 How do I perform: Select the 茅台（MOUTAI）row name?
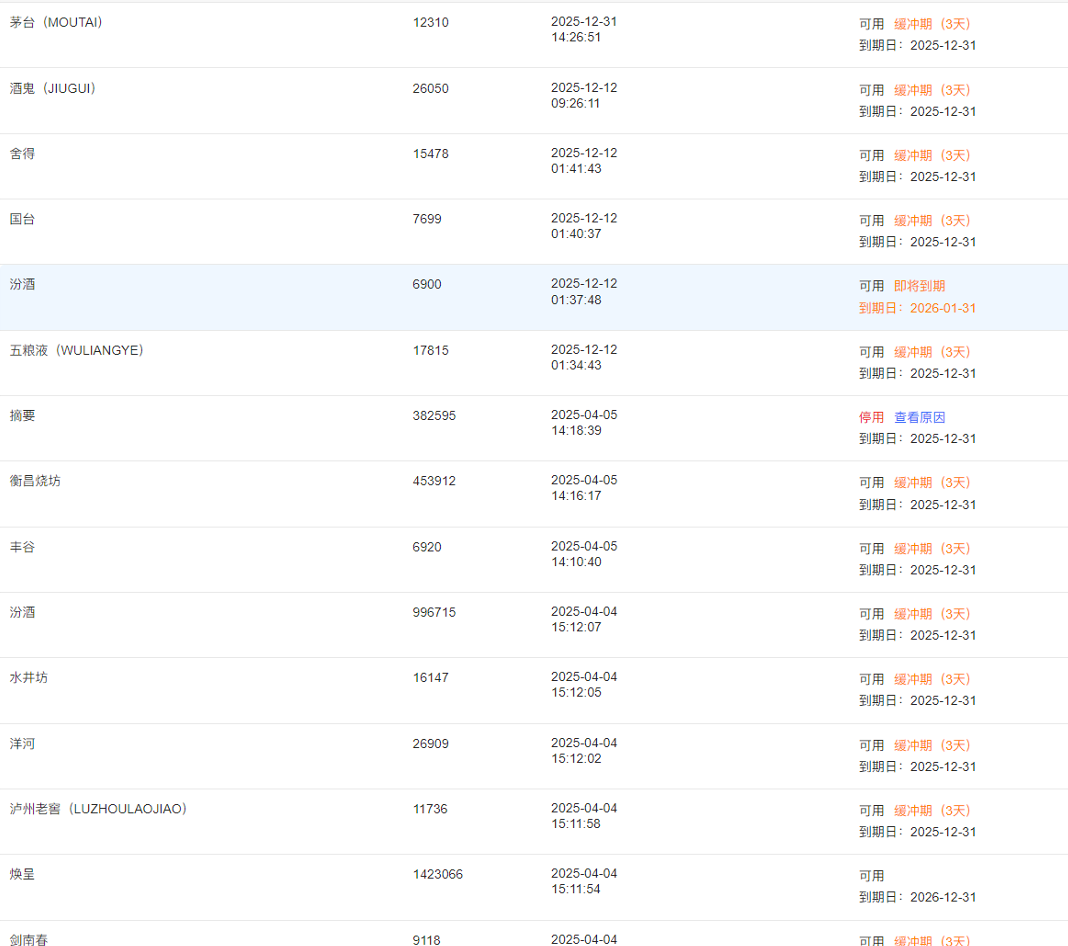coord(56,22)
